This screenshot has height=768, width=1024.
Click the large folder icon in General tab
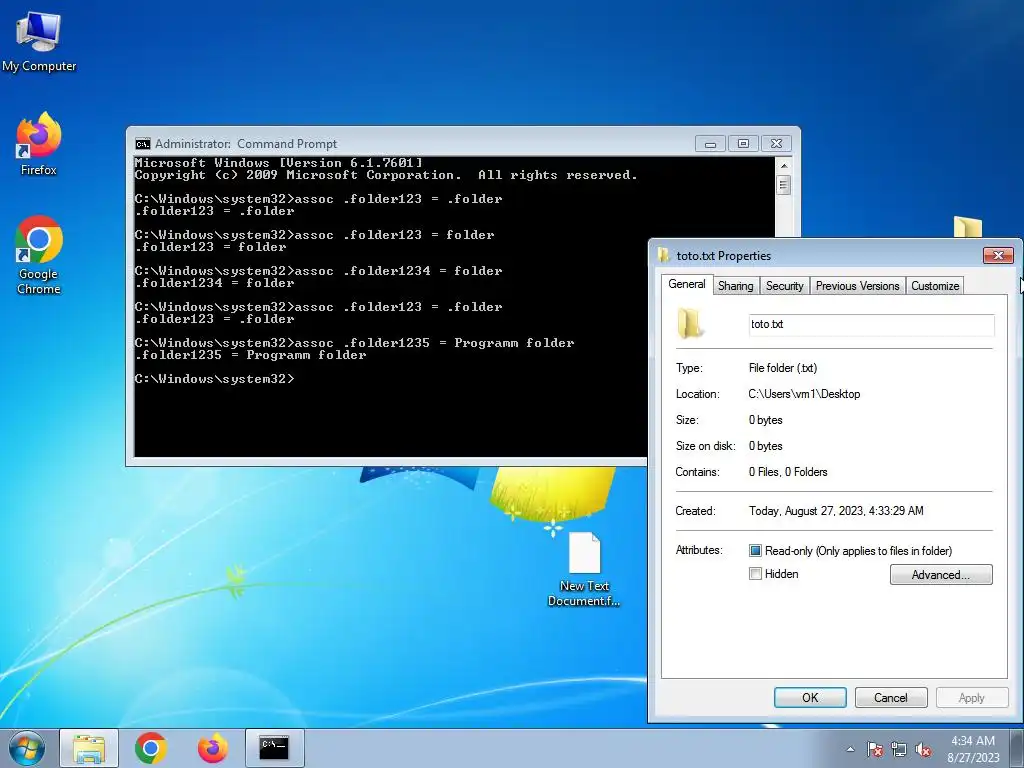pyautogui.click(x=690, y=324)
